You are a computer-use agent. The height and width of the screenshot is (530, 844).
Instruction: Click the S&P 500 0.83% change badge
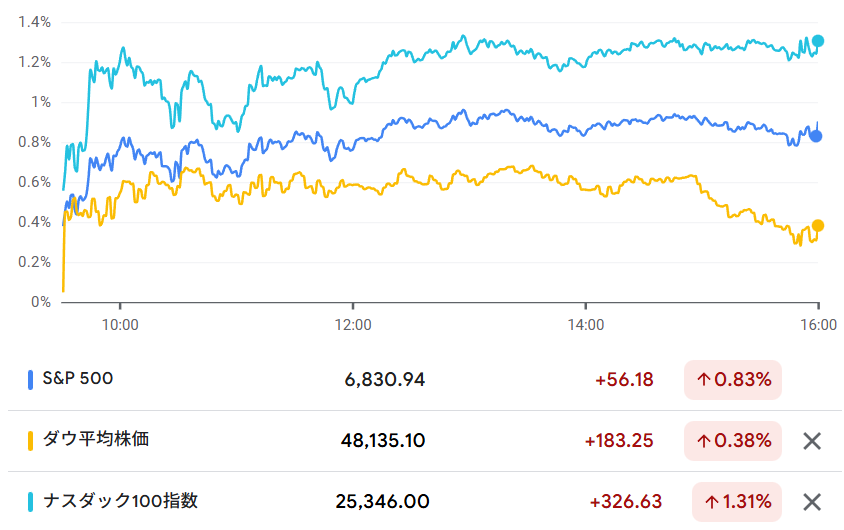(x=733, y=380)
